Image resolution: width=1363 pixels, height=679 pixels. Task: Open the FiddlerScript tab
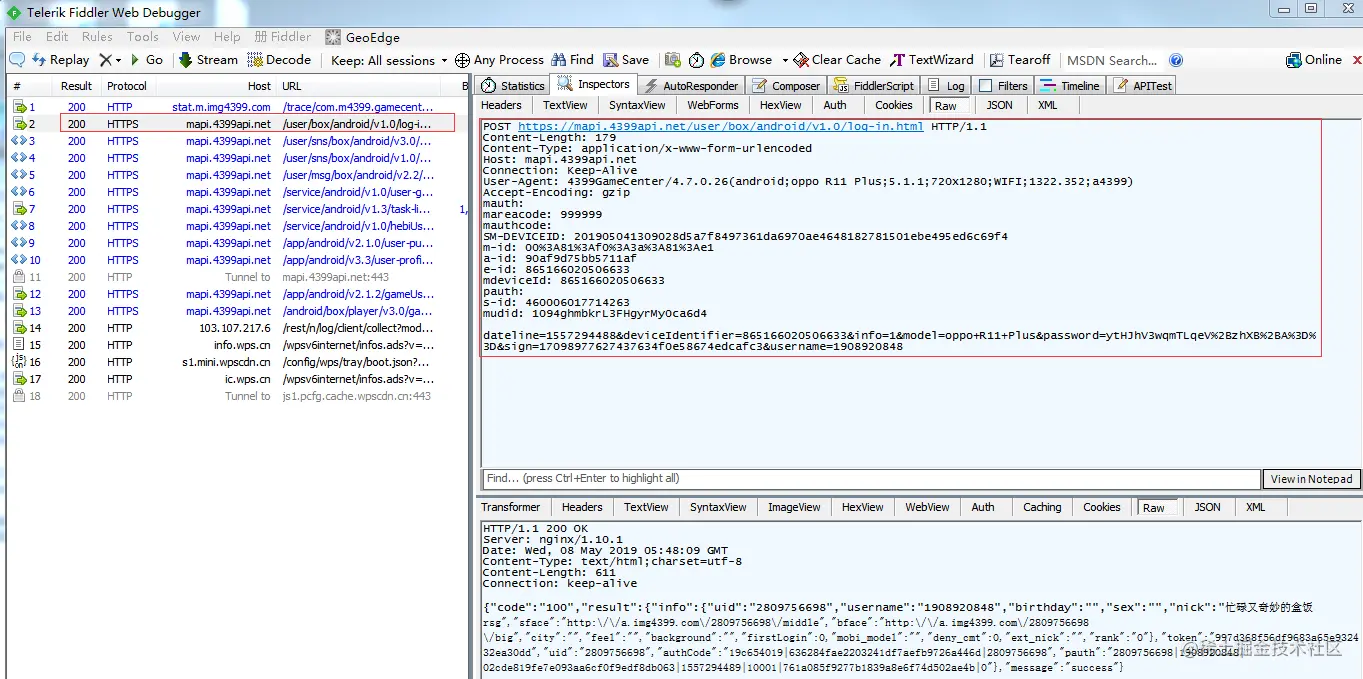coord(874,86)
